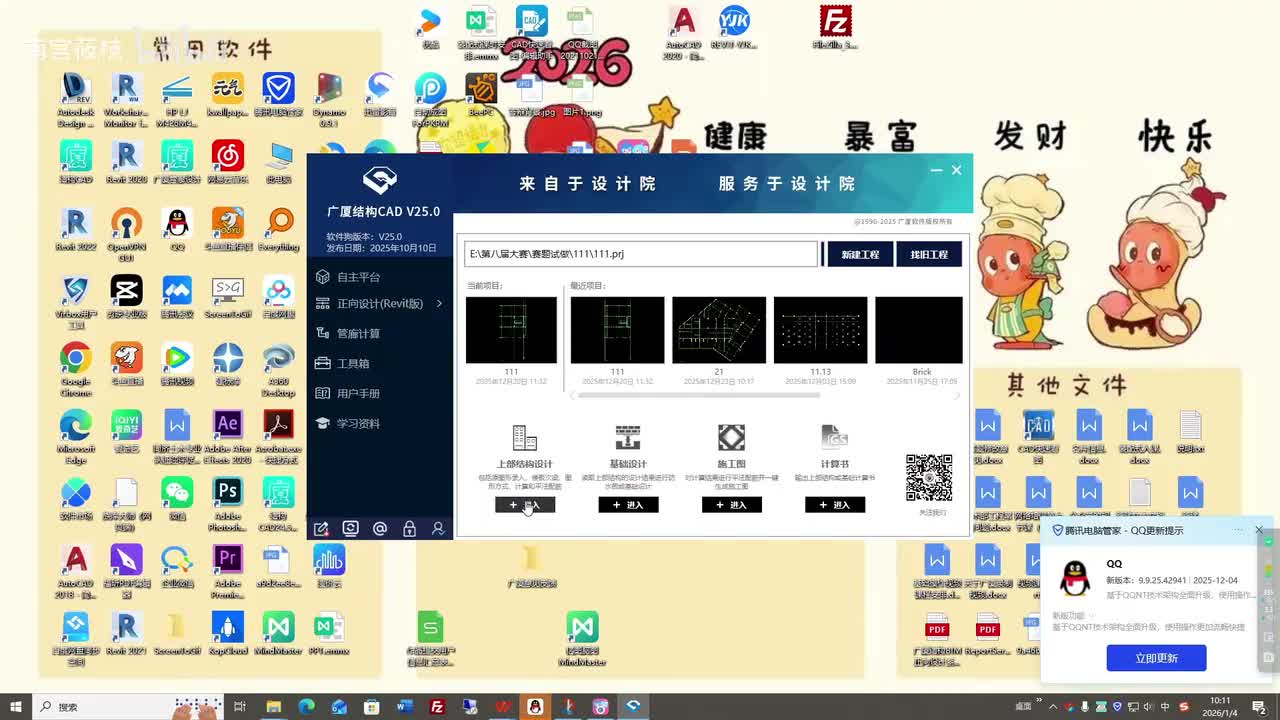
Task: Open the OpenVPN GUI desktop shortcut
Action: click(x=126, y=234)
